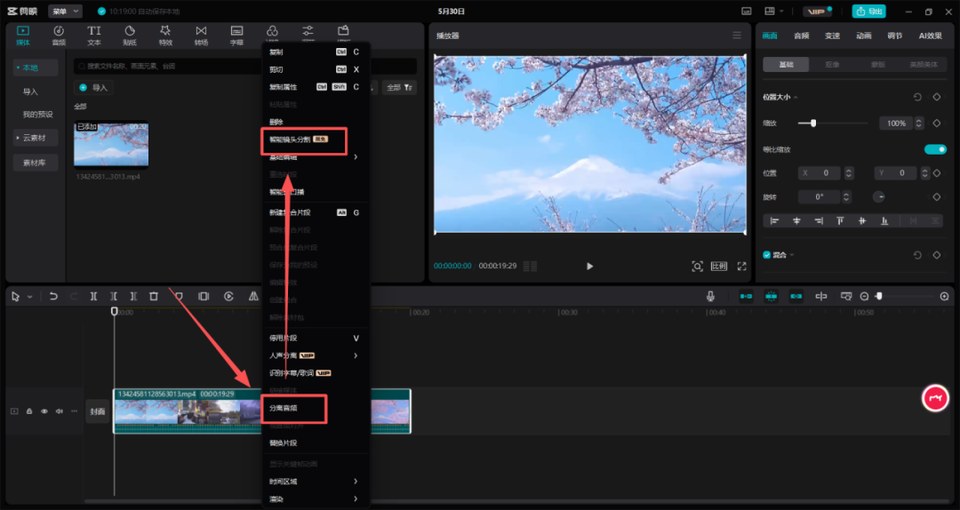Align the clip to the bottom edge

(884, 221)
